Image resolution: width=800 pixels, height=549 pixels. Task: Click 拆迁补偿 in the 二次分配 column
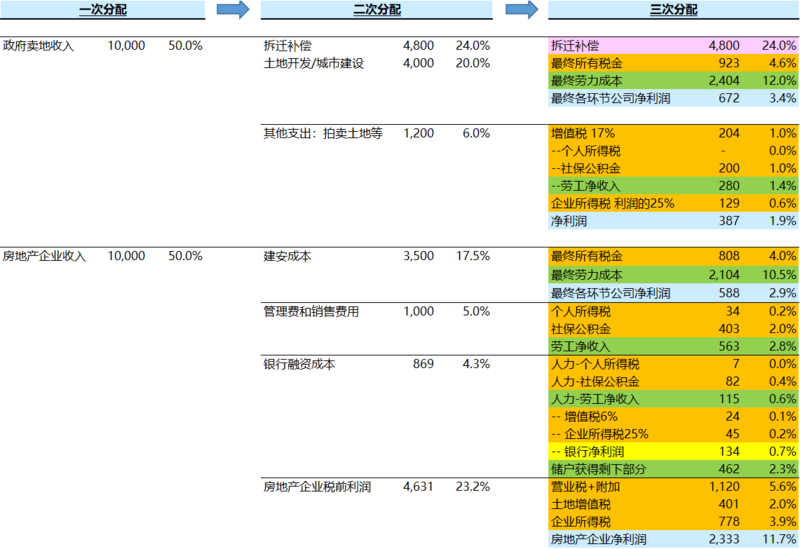click(x=287, y=46)
